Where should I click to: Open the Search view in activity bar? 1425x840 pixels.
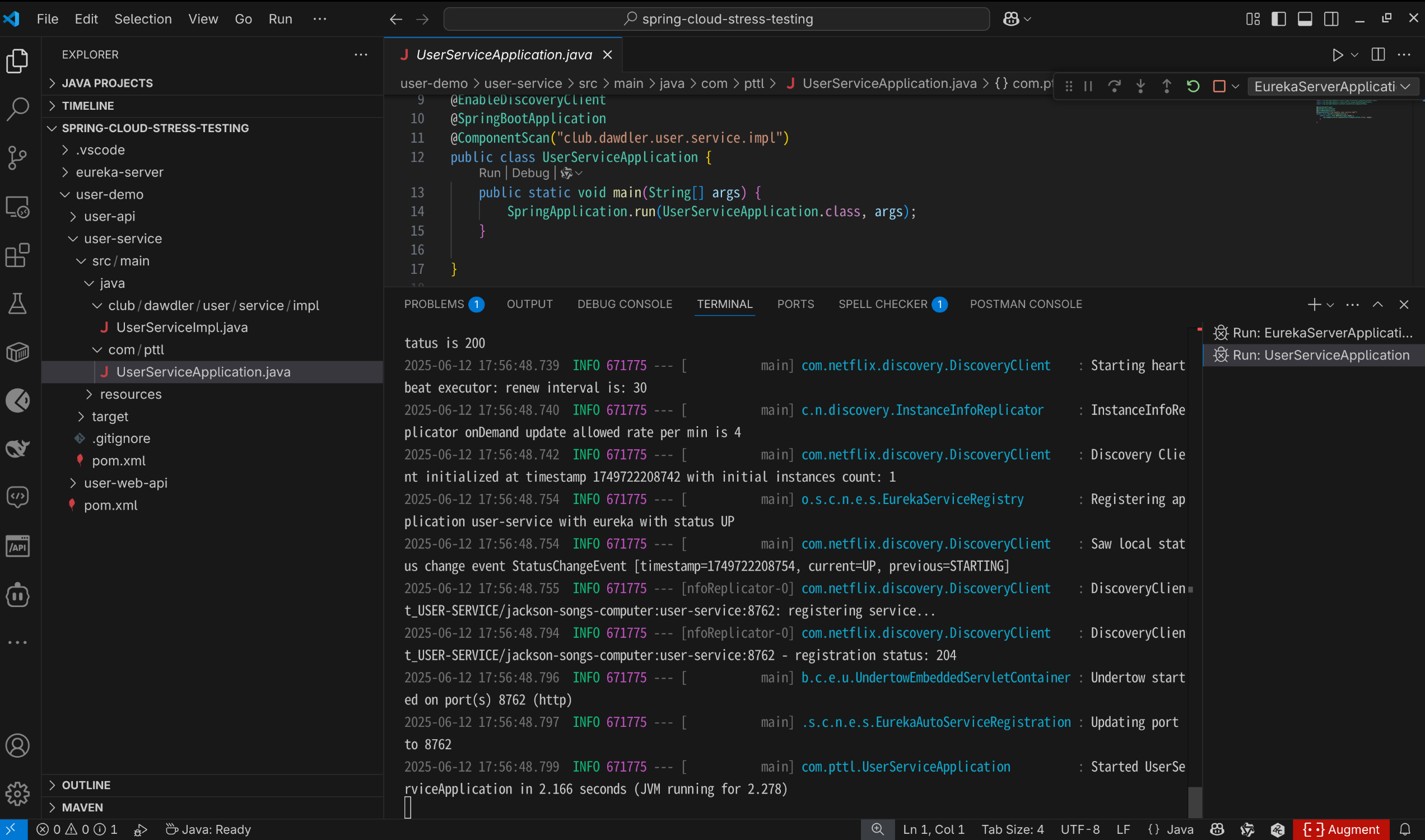17,109
